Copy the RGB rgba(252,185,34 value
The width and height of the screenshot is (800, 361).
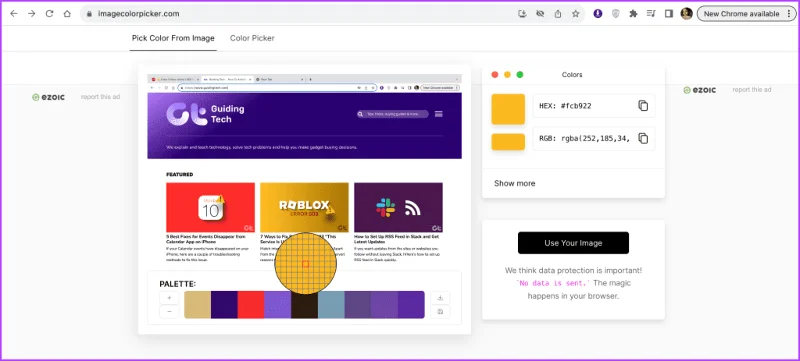point(643,138)
